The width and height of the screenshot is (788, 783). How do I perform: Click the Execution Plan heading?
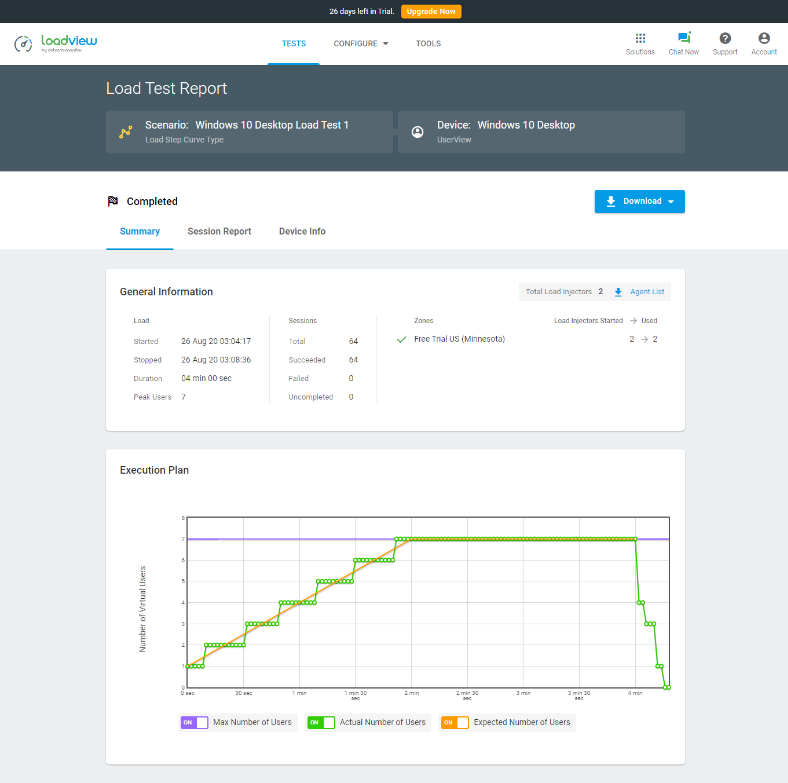(x=154, y=470)
